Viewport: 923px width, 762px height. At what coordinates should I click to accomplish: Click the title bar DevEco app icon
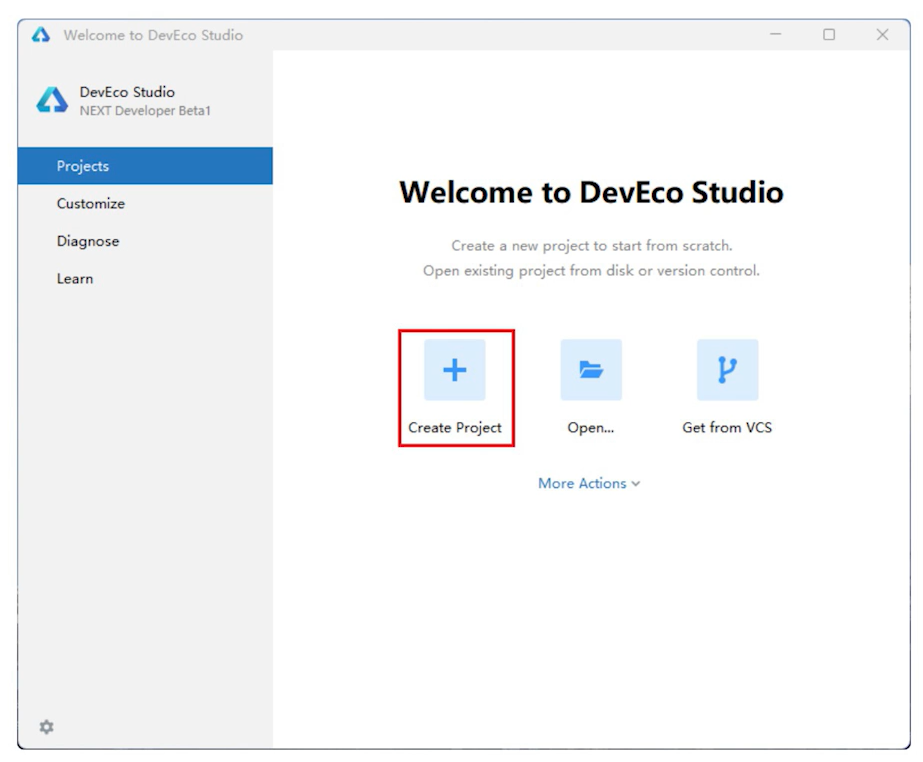click(41, 35)
